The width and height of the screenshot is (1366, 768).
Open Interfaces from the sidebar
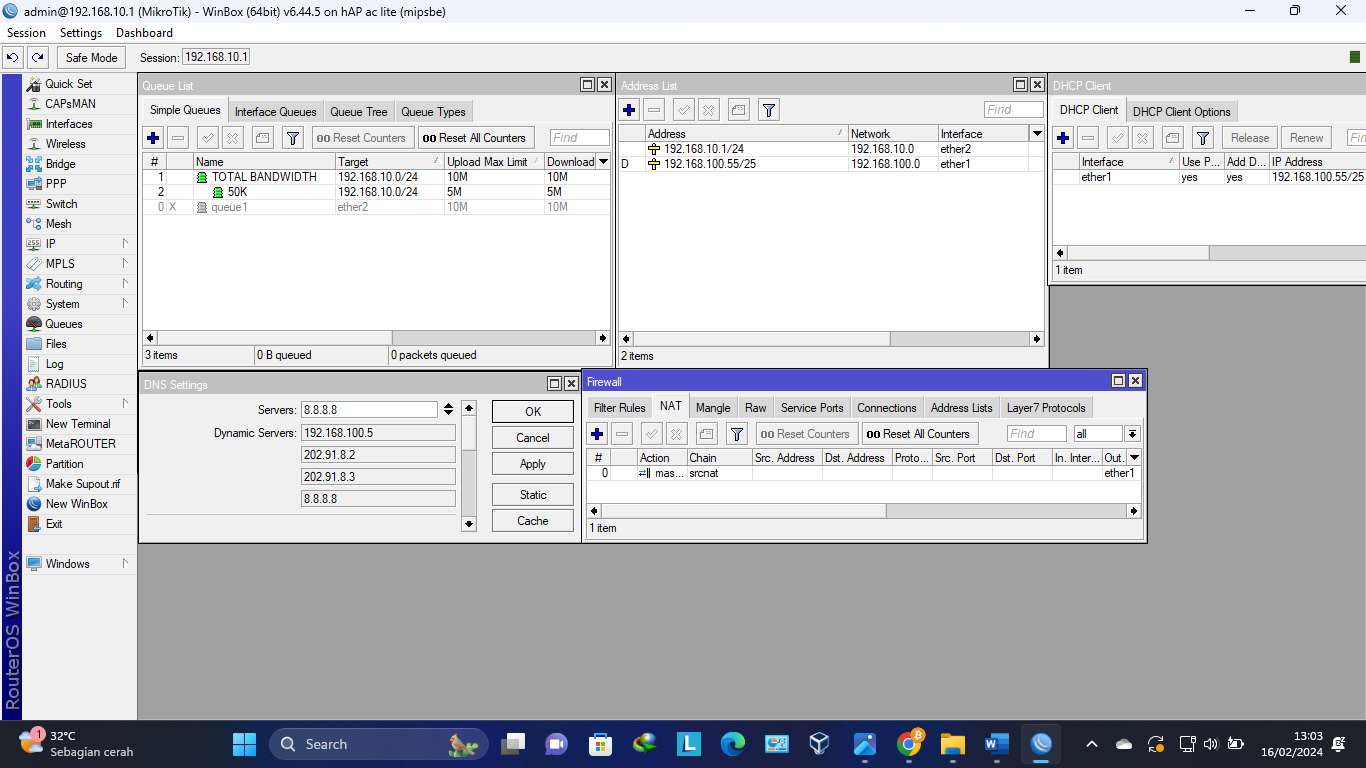point(69,124)
